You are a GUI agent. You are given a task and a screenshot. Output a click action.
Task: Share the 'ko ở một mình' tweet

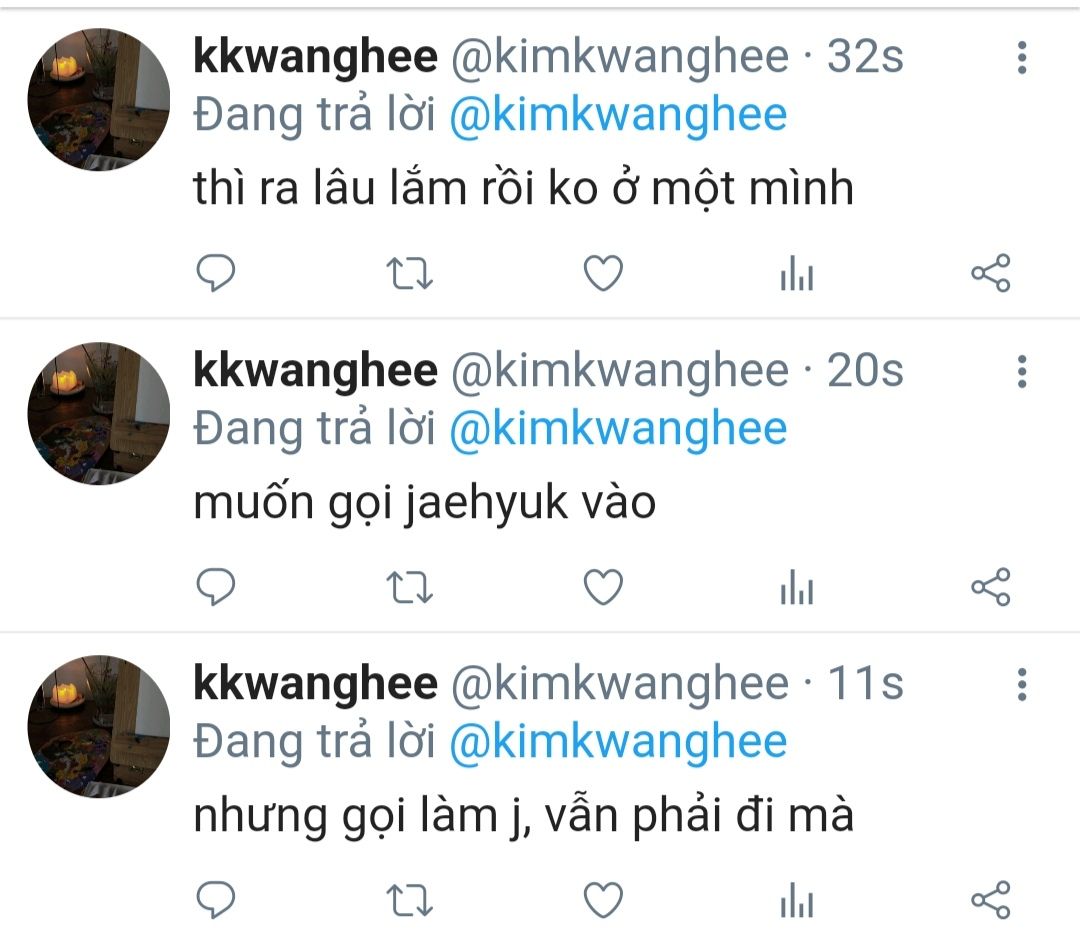click(990, 273)
